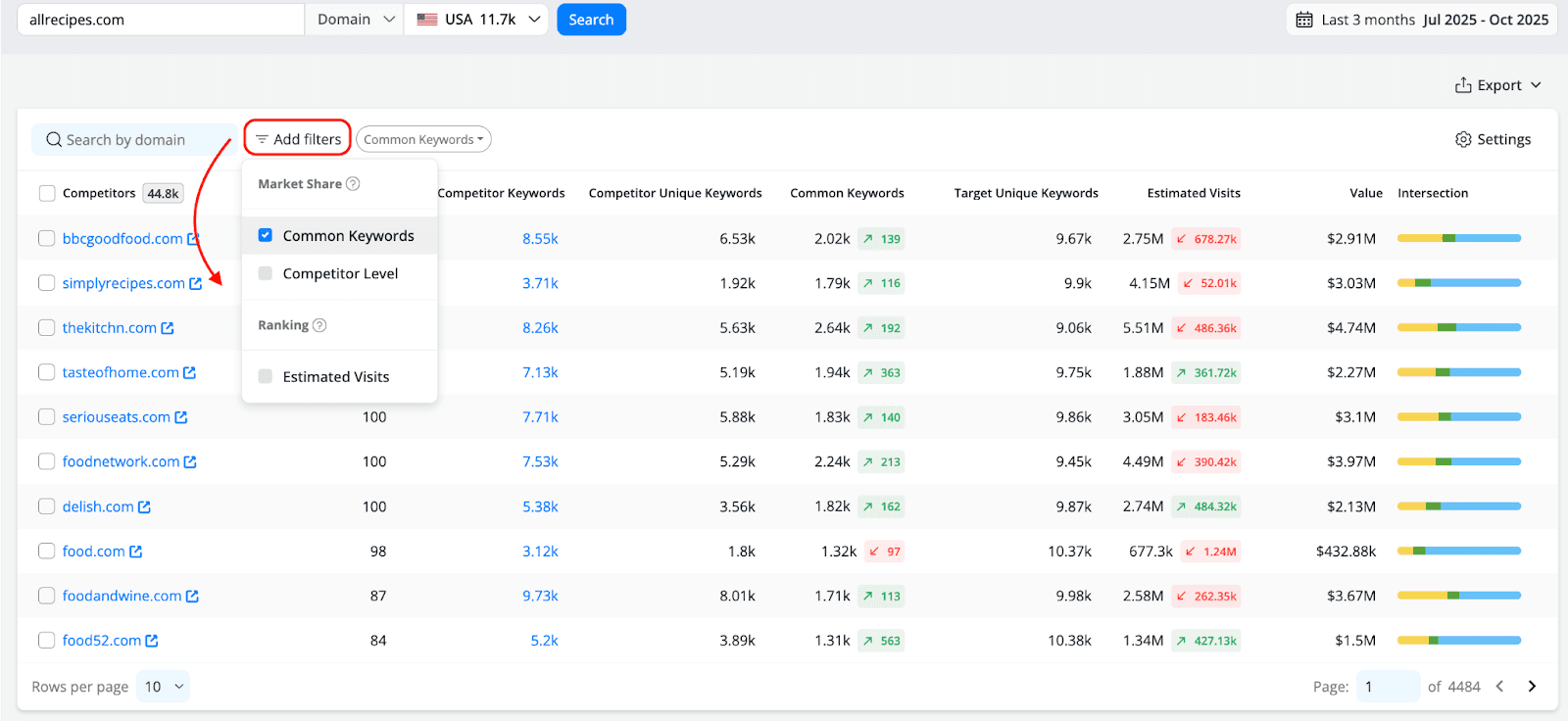Click the bbcgoodfood.com intersection bar

1459,238
